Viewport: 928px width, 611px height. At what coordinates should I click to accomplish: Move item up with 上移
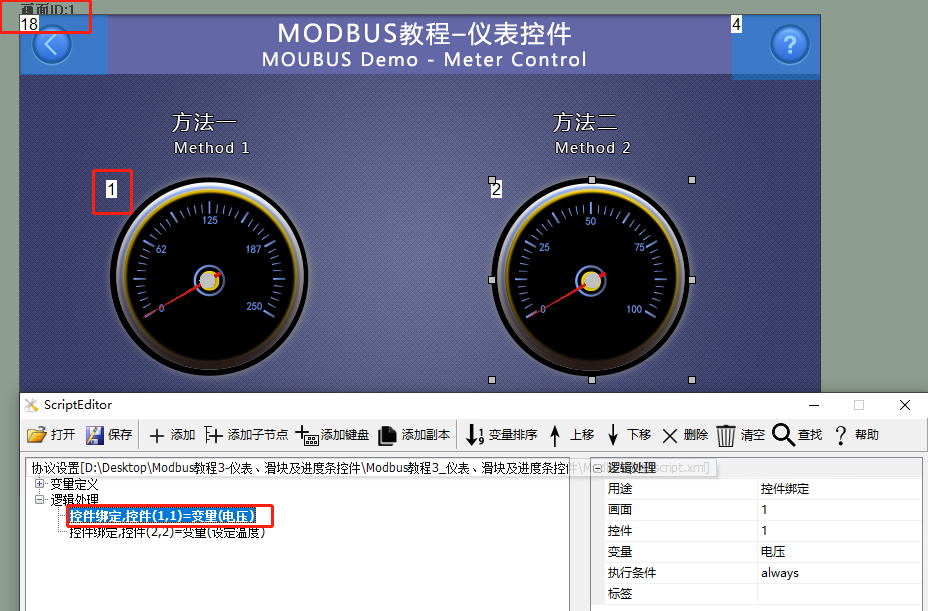click(572, 435)
